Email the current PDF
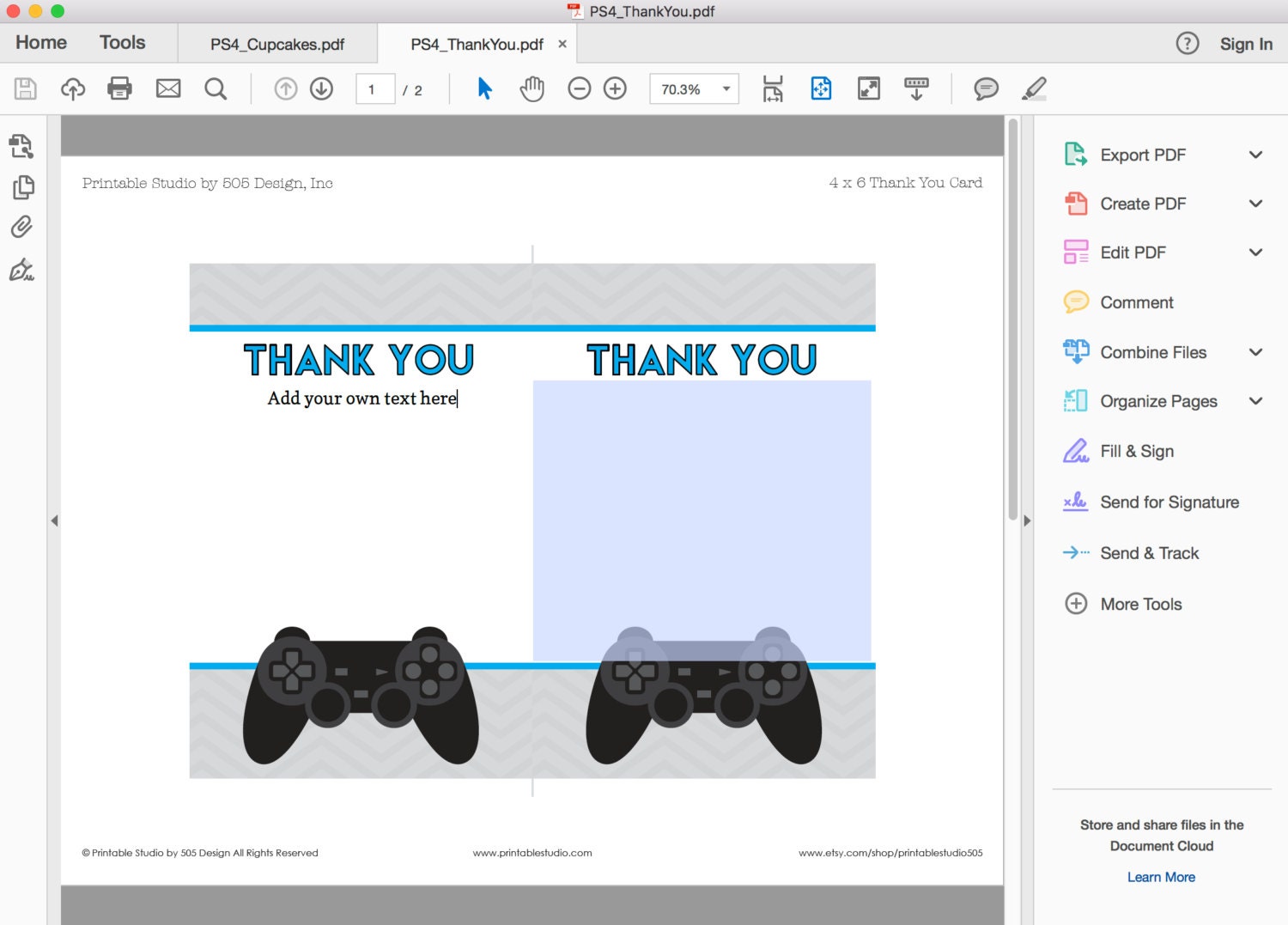The image size is (1288, 925). pyautogui.click(x=167, y=88)
